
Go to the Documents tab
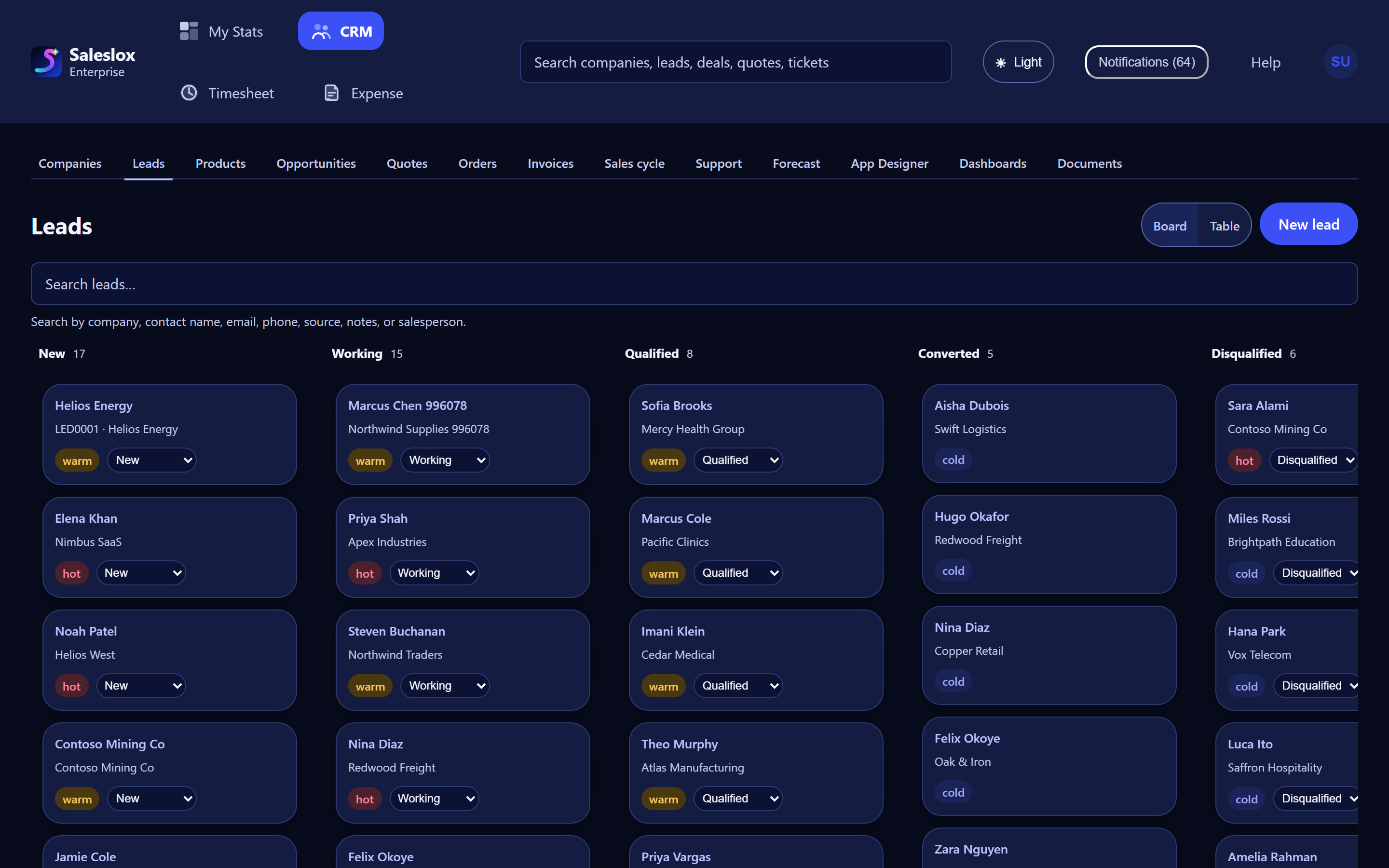point(1089,163)
